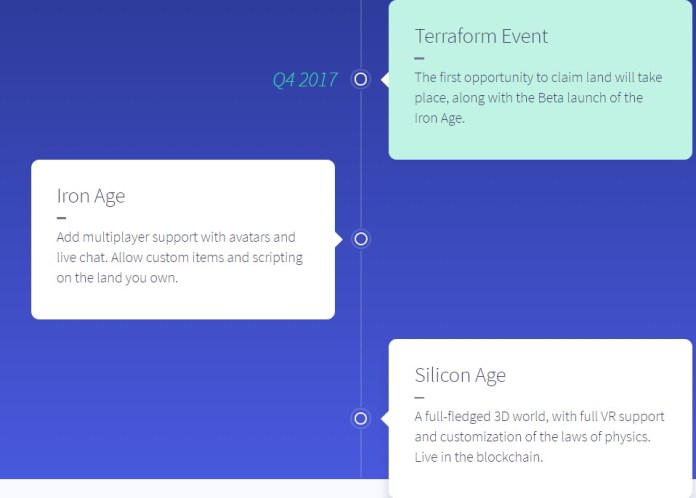Click the 'on the land you own.' line
The height and width of the screenshot is (498, 696).
(117, 278)
